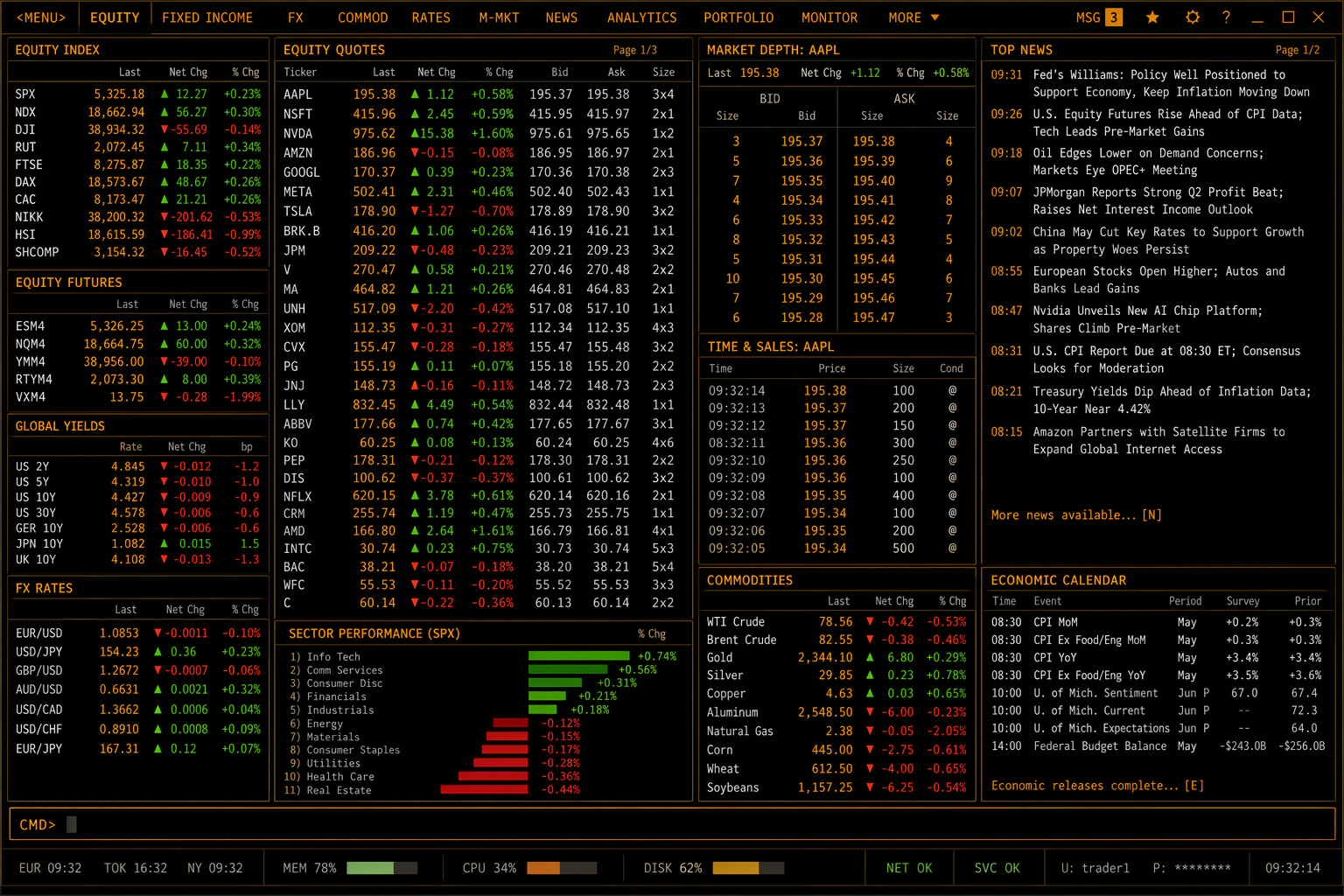Open the ANALYTICS tab
Viewport: 1344px width, 896px height.
(641, 17)
